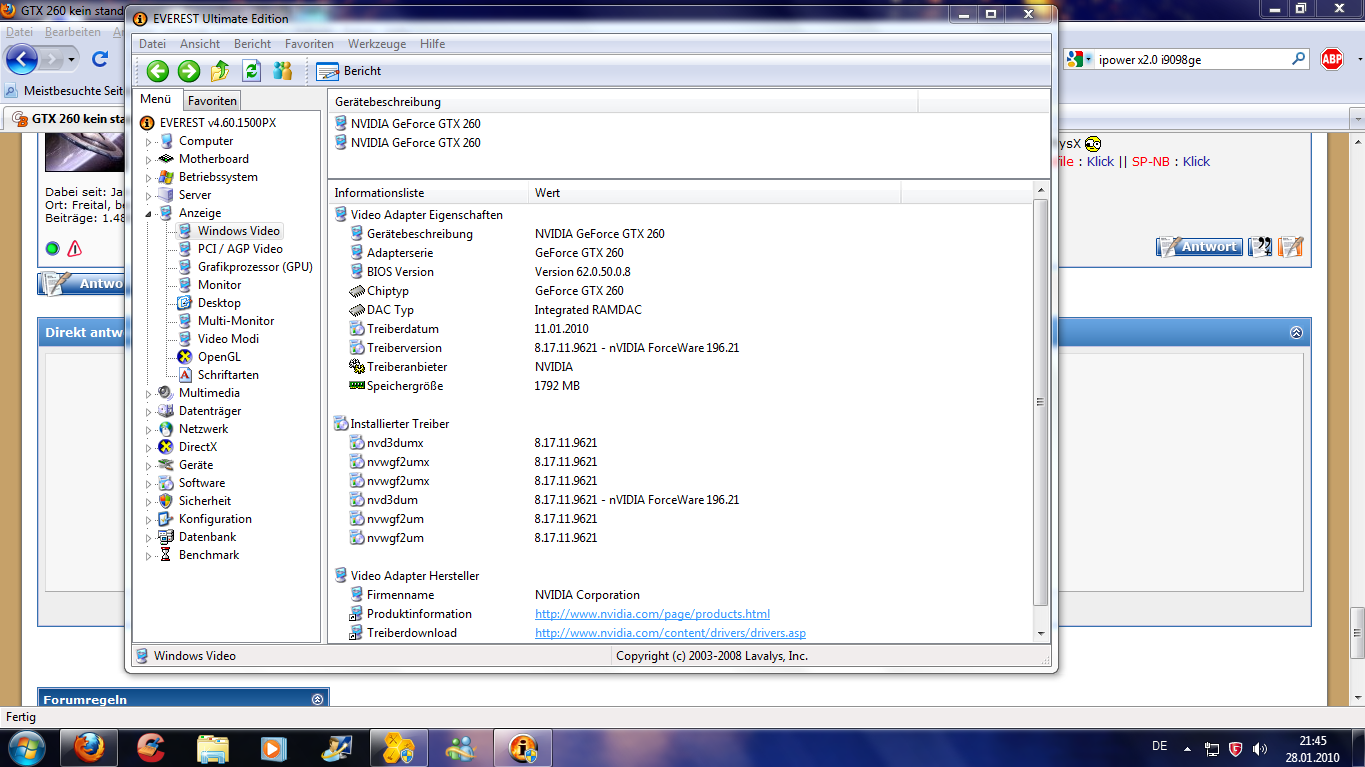1365x767 pixels.
Task: Open the Werkzeuge menu
Action: pos(377,44)
